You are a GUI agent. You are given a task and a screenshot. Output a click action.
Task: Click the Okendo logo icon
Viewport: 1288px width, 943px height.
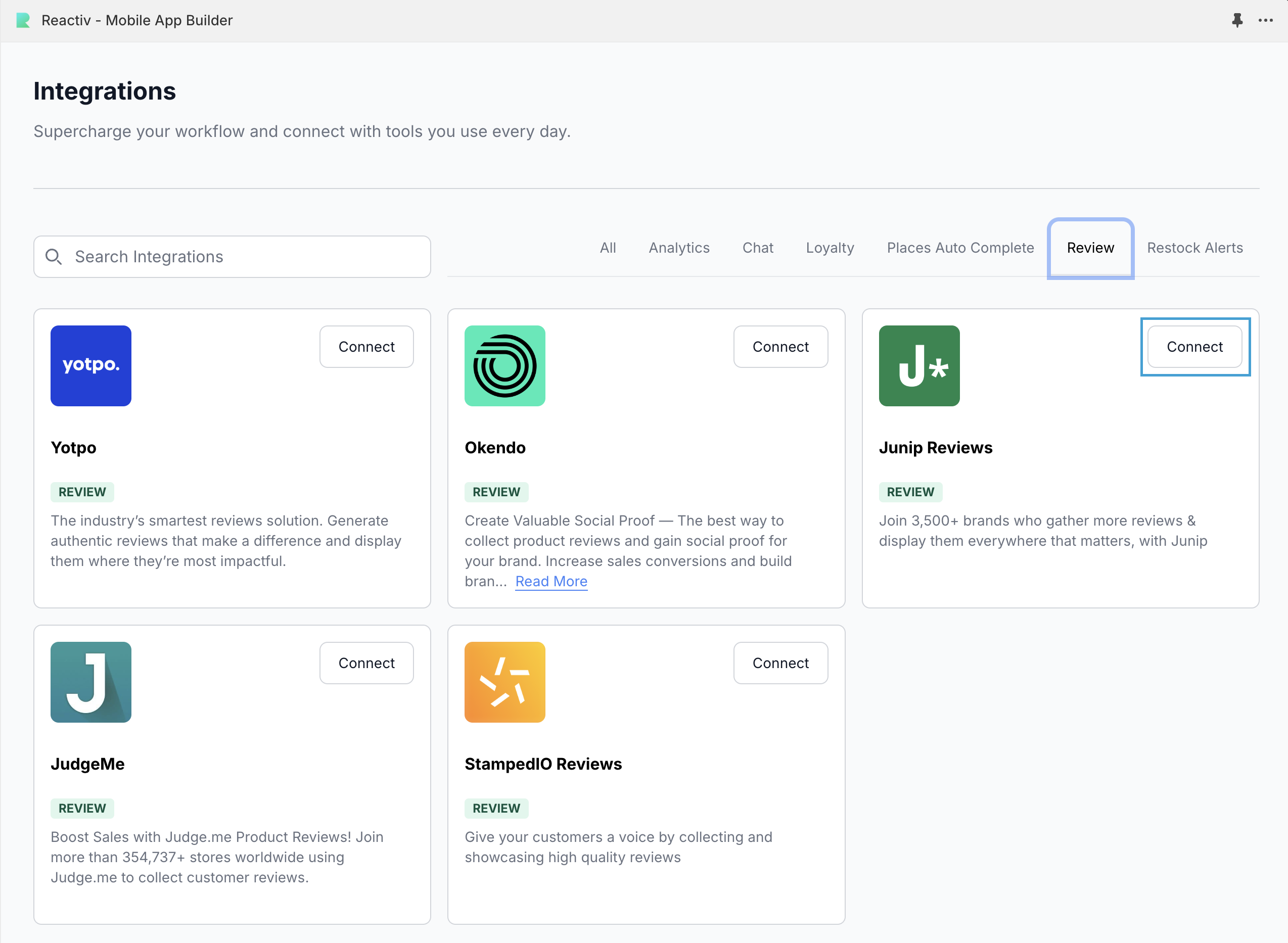(504, 366)
